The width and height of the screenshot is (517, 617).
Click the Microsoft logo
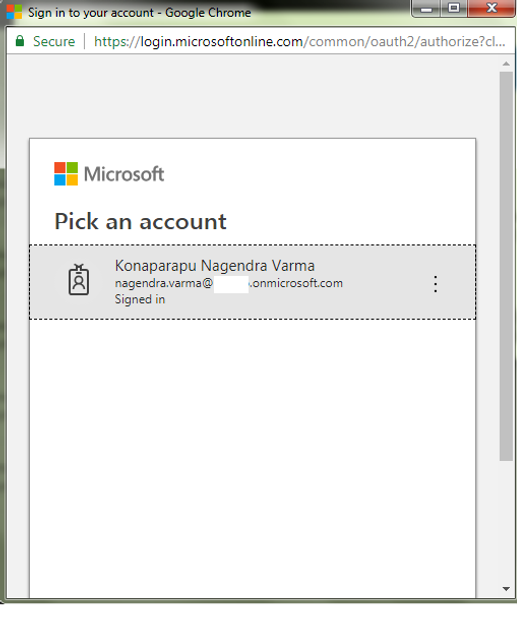[109, 174]
